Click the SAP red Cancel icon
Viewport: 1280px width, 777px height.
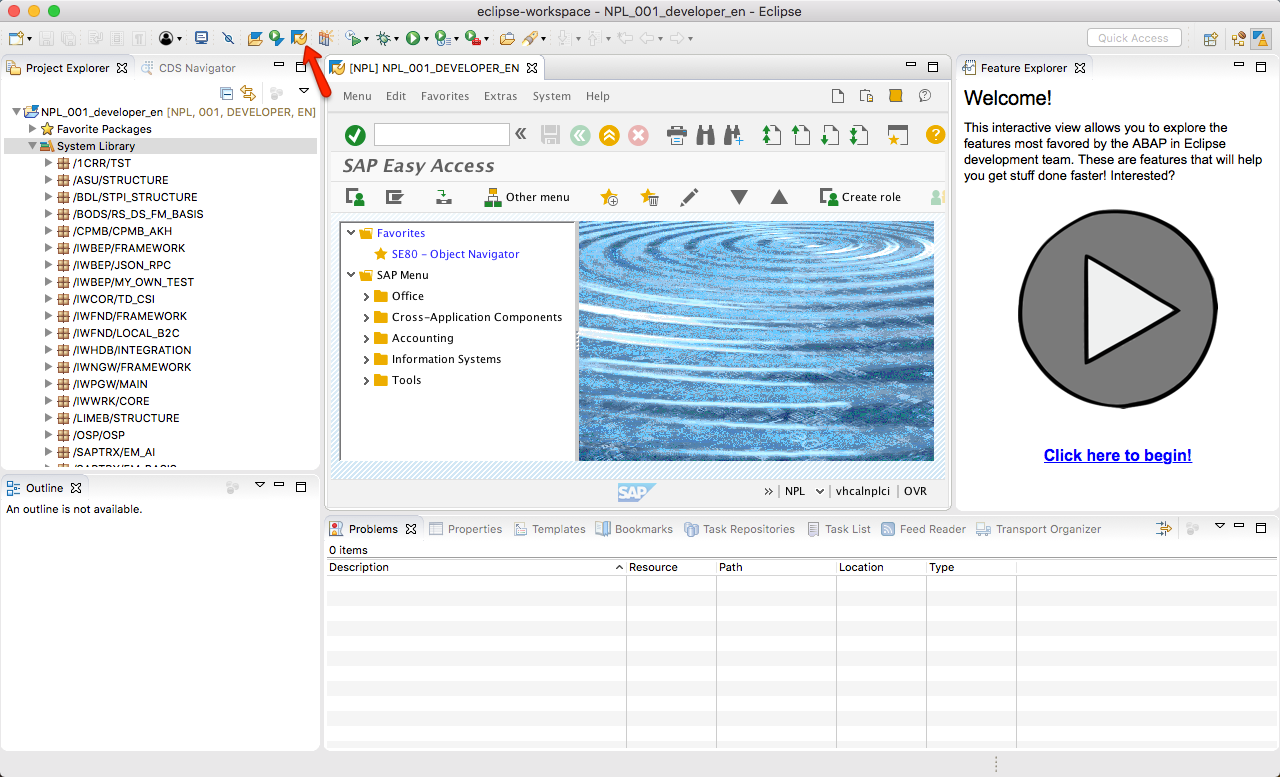point(638,135)
